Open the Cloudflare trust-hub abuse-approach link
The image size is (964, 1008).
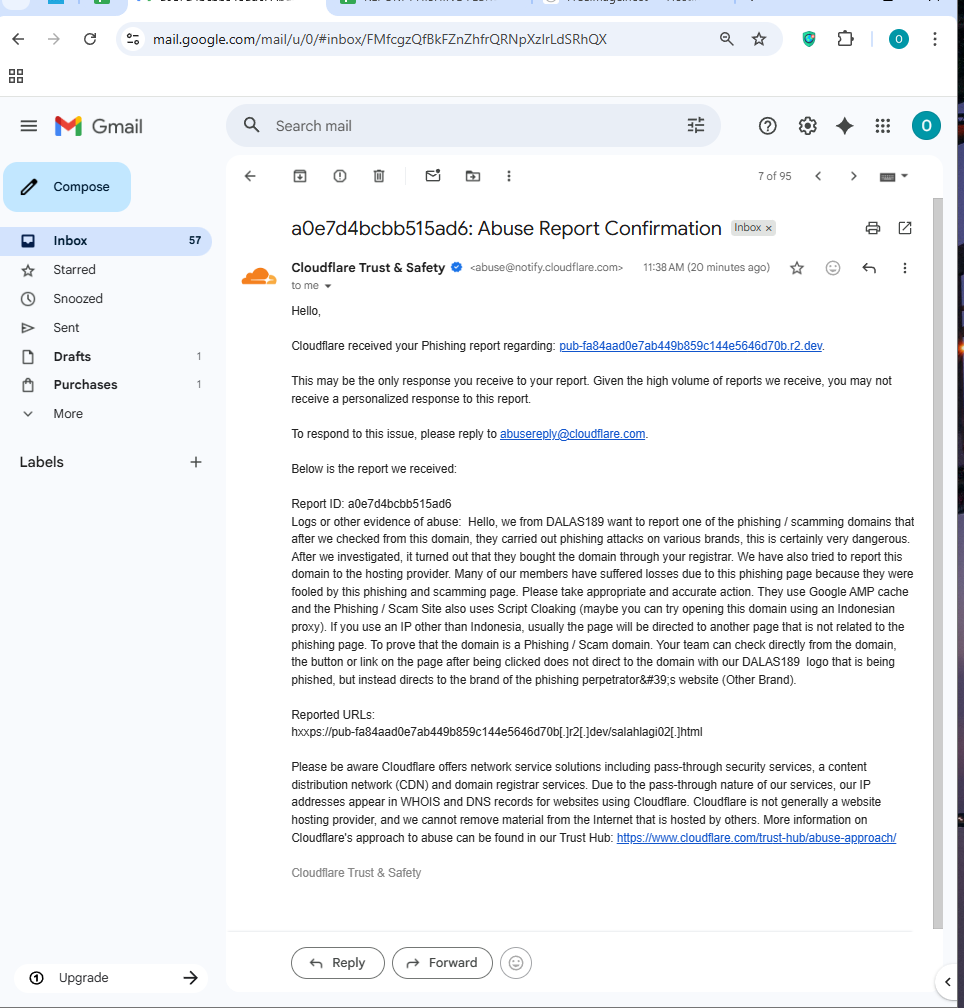pyautogui.click(x=756, y=838)
